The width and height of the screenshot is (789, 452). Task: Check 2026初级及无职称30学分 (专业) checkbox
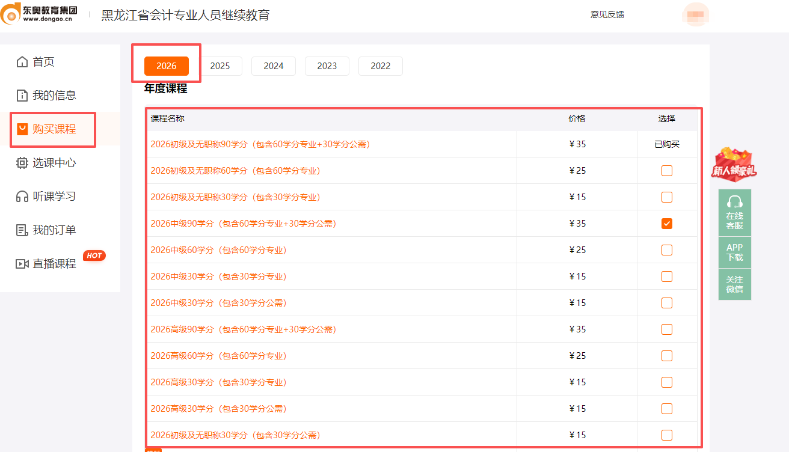[x=667, y=197]
